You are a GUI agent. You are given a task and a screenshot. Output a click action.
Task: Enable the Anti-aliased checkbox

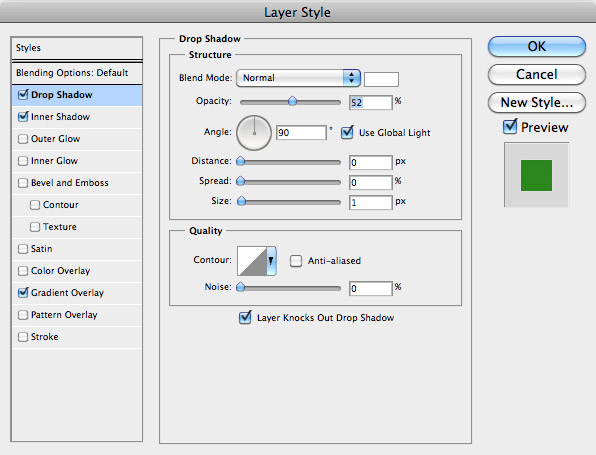pyautogui.click(x=296, y=261)
